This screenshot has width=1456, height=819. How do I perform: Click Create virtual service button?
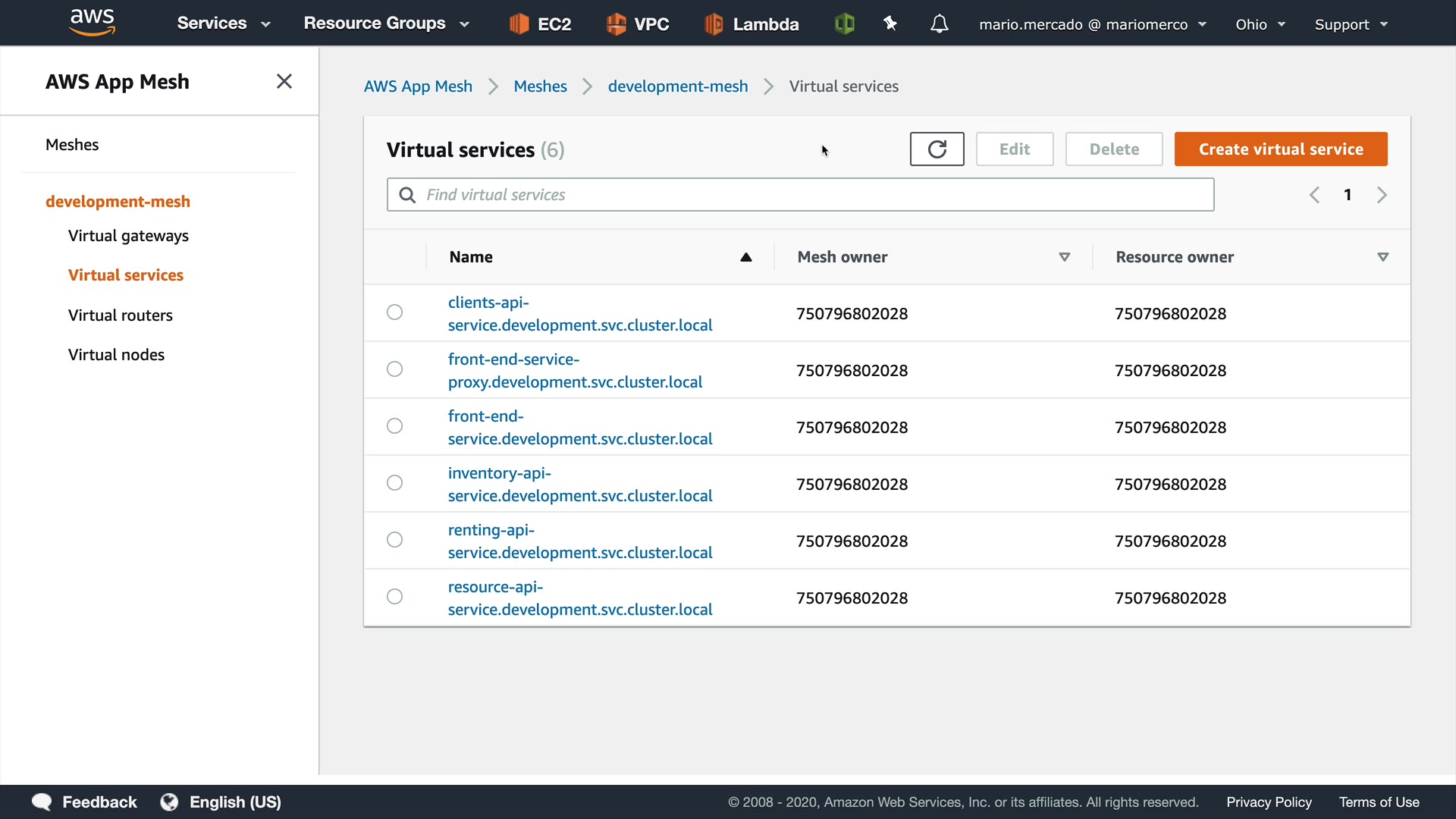pyautogui.click(x=1280, y=149)
